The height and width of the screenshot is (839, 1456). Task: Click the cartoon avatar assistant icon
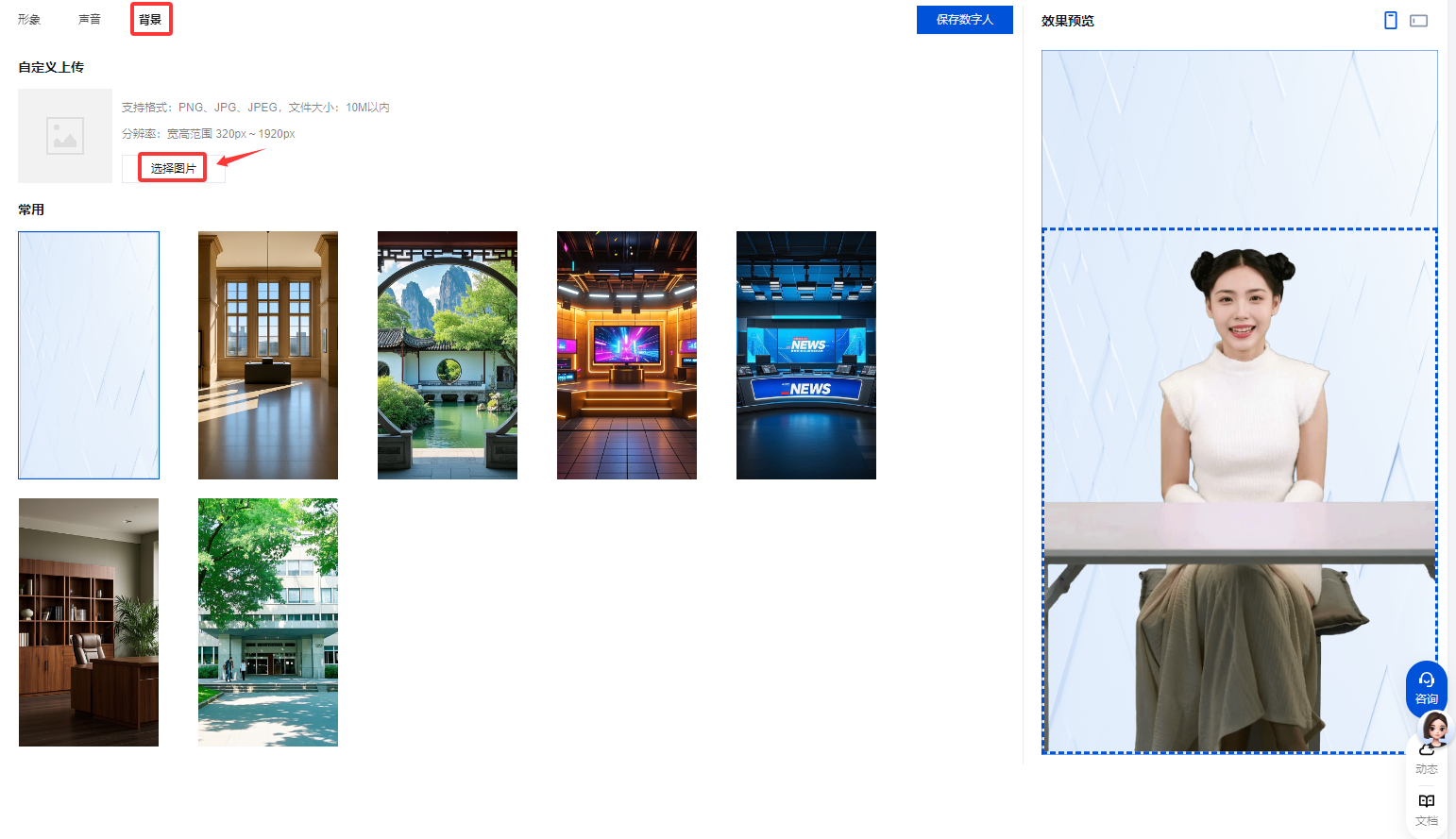[x=1435, y=729]
